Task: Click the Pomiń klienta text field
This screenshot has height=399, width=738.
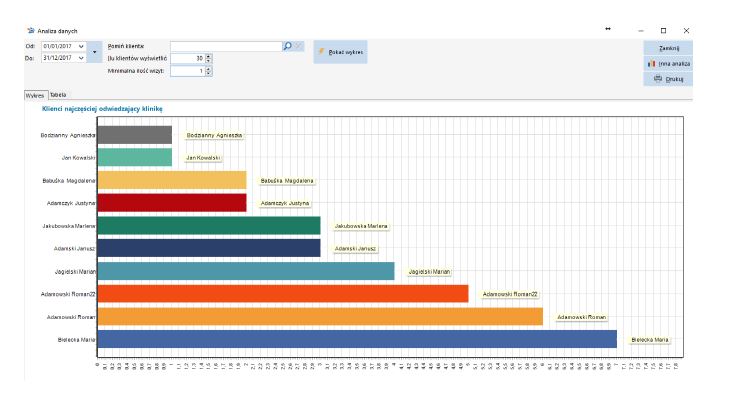Action: 226,46
